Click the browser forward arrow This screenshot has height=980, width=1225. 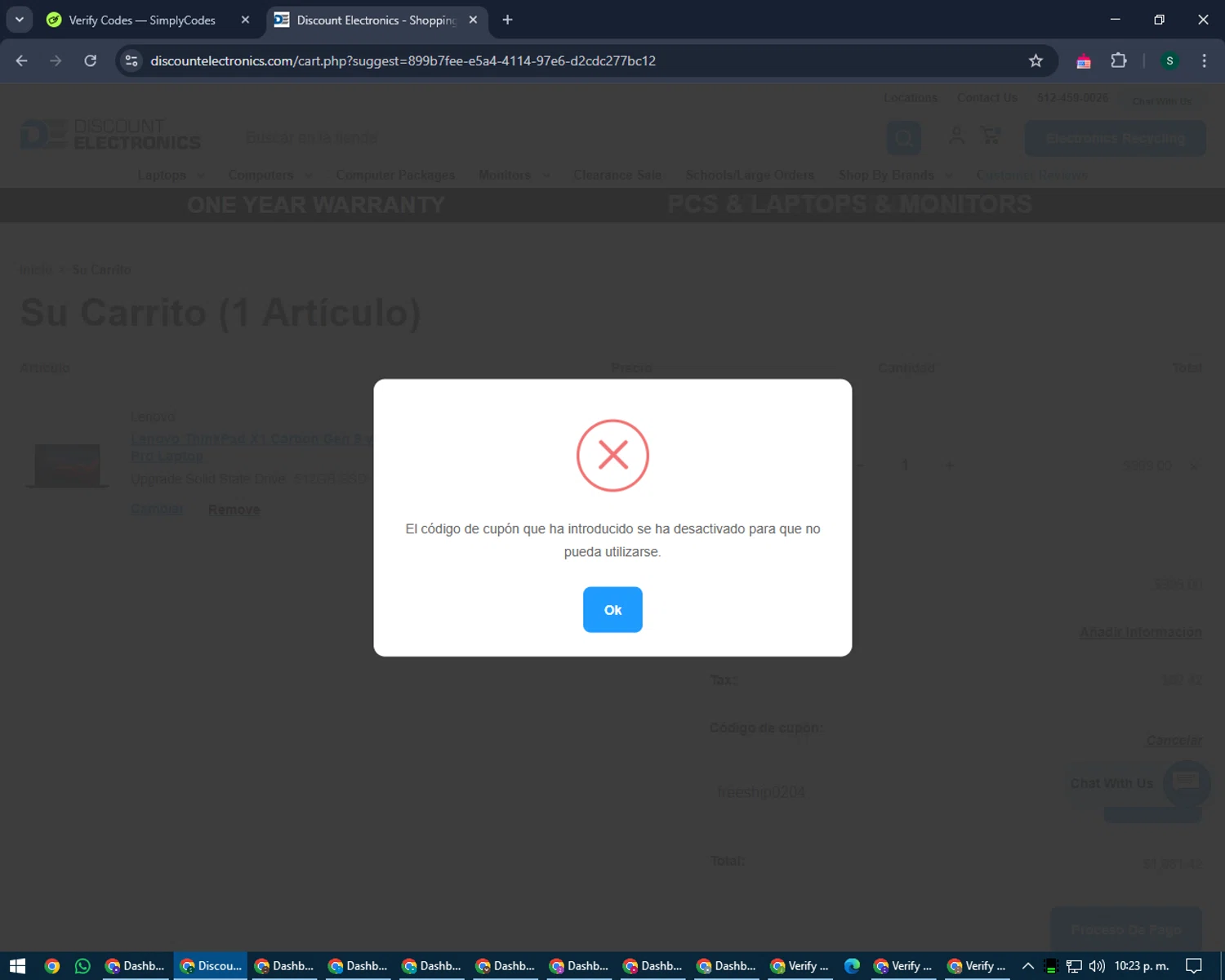(x=56, y=60)
